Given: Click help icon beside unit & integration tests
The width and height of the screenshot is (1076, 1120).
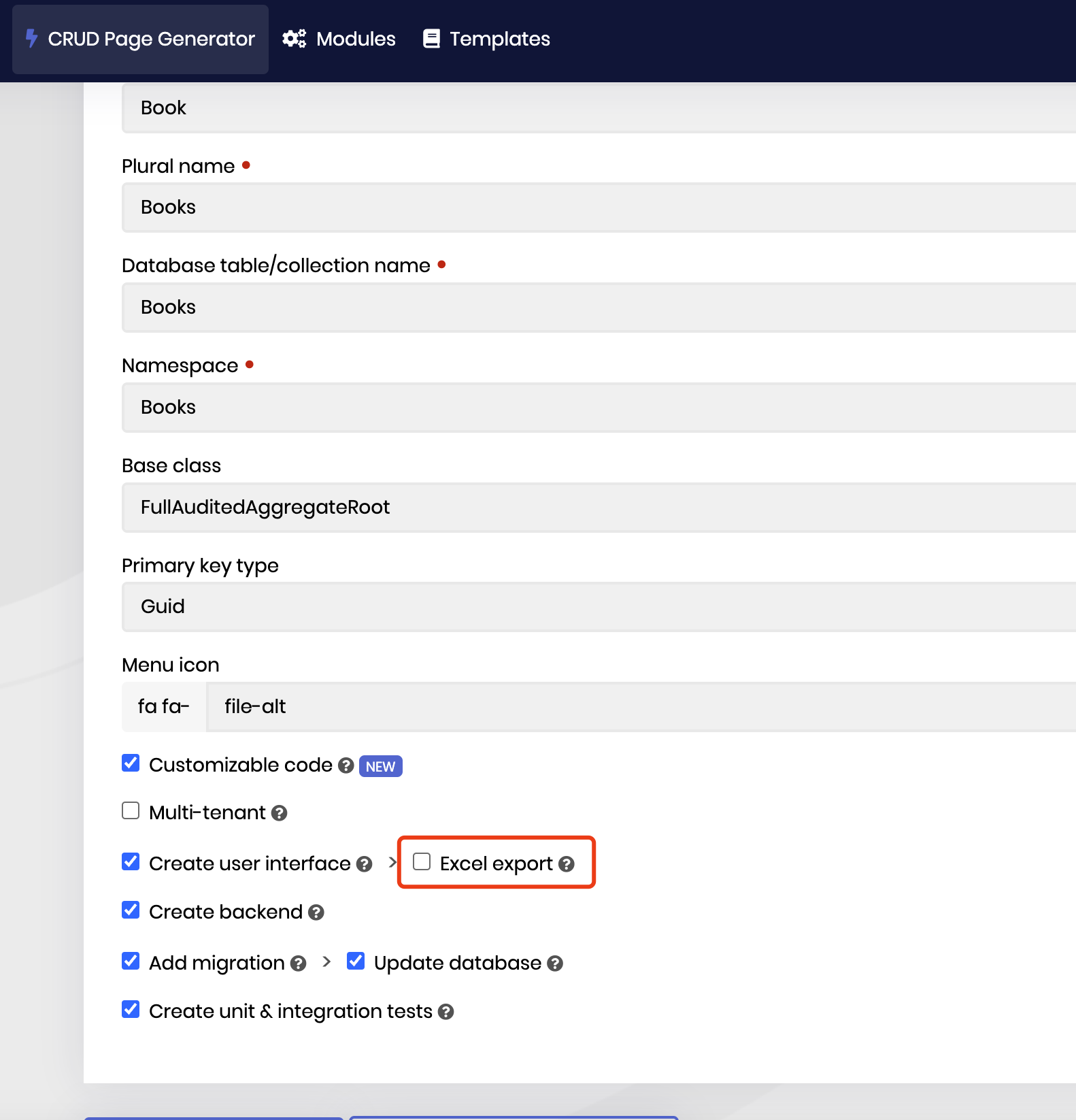Looking at the screenshot, I should point(446,1012).
